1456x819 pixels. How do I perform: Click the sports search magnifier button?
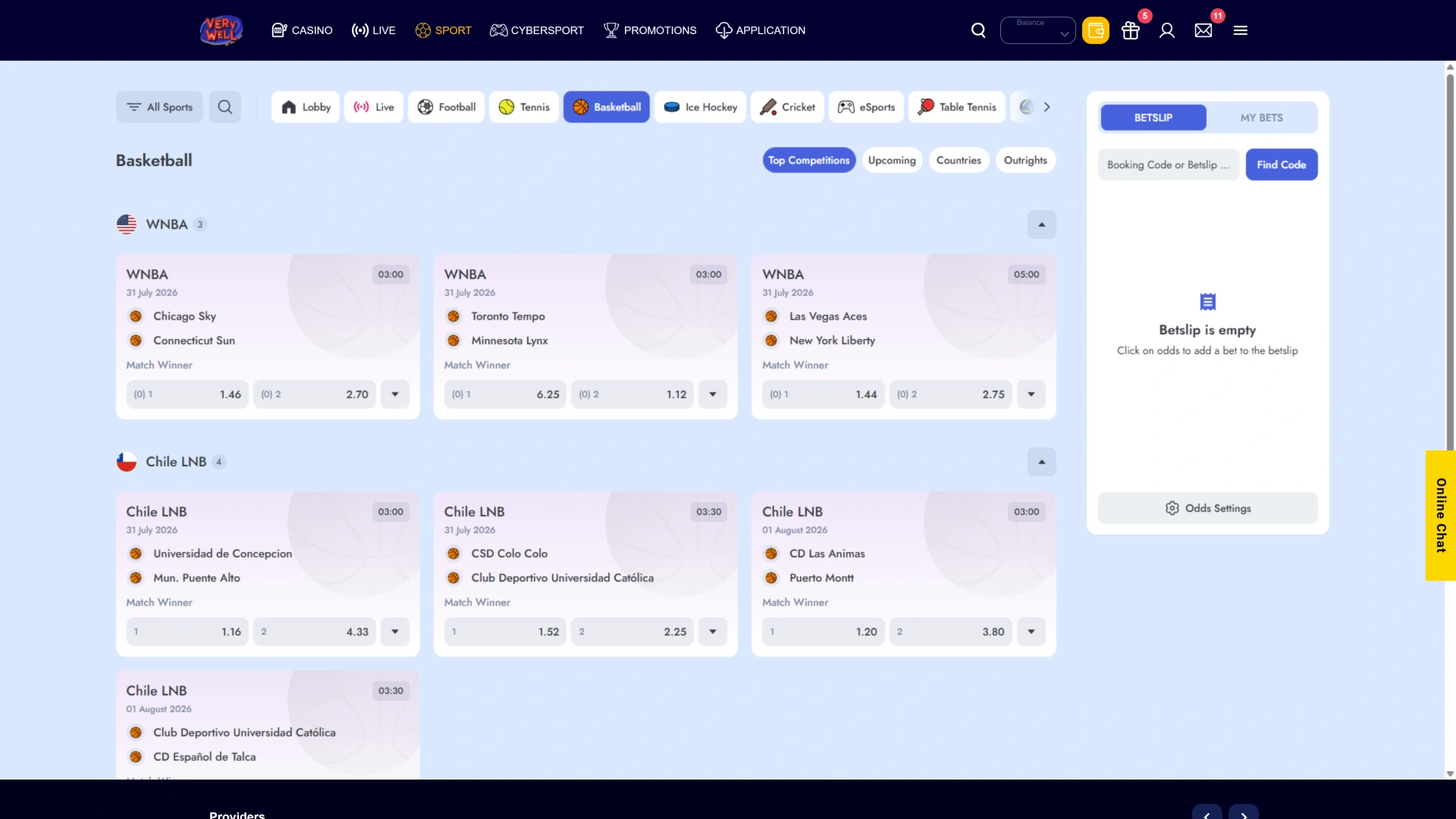point(225,107)
